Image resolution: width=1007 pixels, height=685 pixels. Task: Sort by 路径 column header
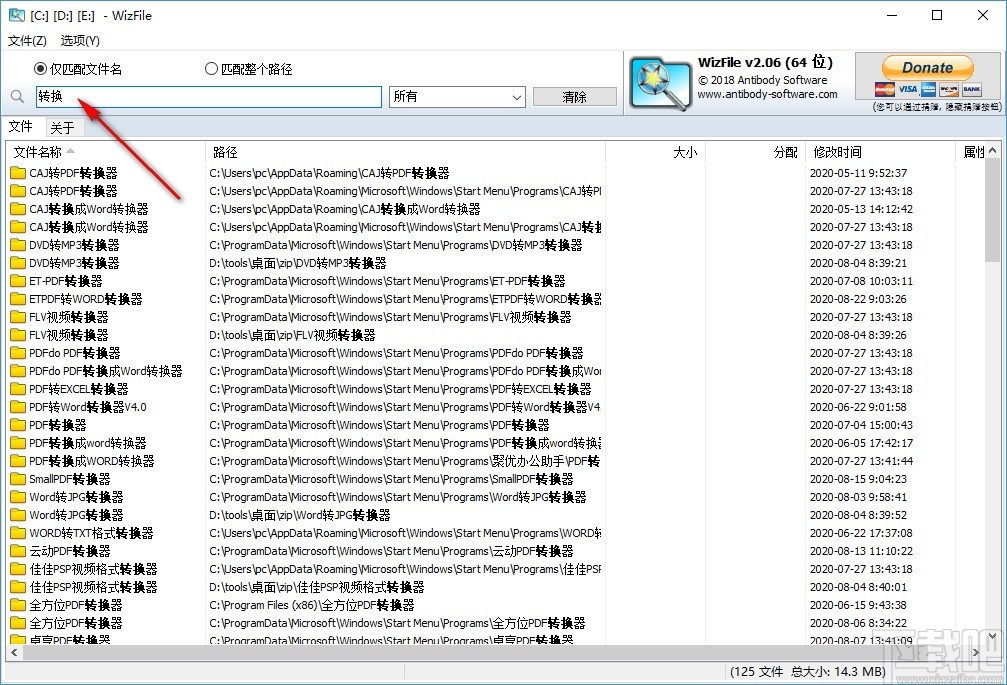[406, 152]
